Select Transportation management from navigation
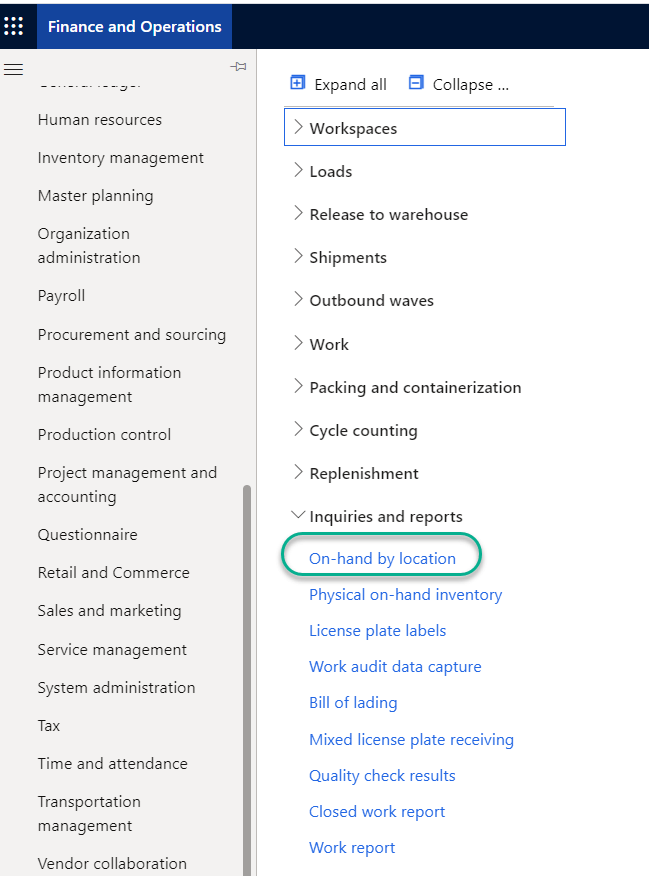The image size is (649, 876). pyautogui.click(x=89, y=813)
